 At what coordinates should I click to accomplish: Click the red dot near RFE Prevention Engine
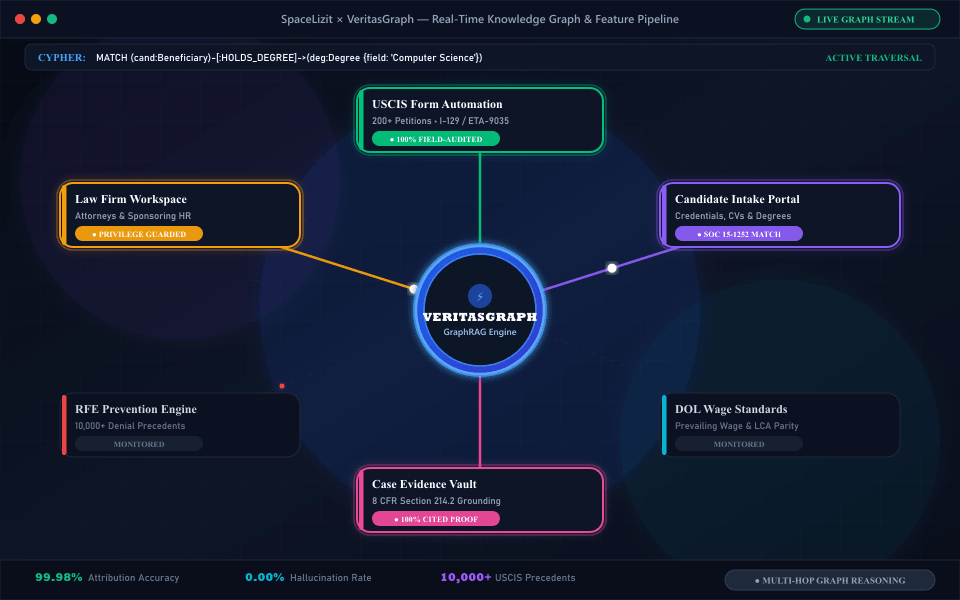click(x=282, y=386)
